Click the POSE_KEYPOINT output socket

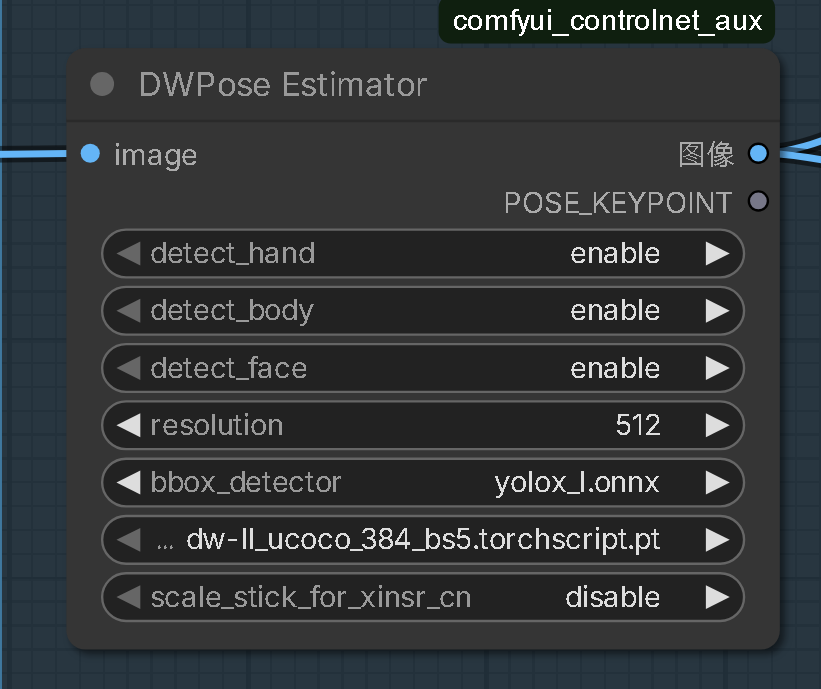(x=758, y=201)
